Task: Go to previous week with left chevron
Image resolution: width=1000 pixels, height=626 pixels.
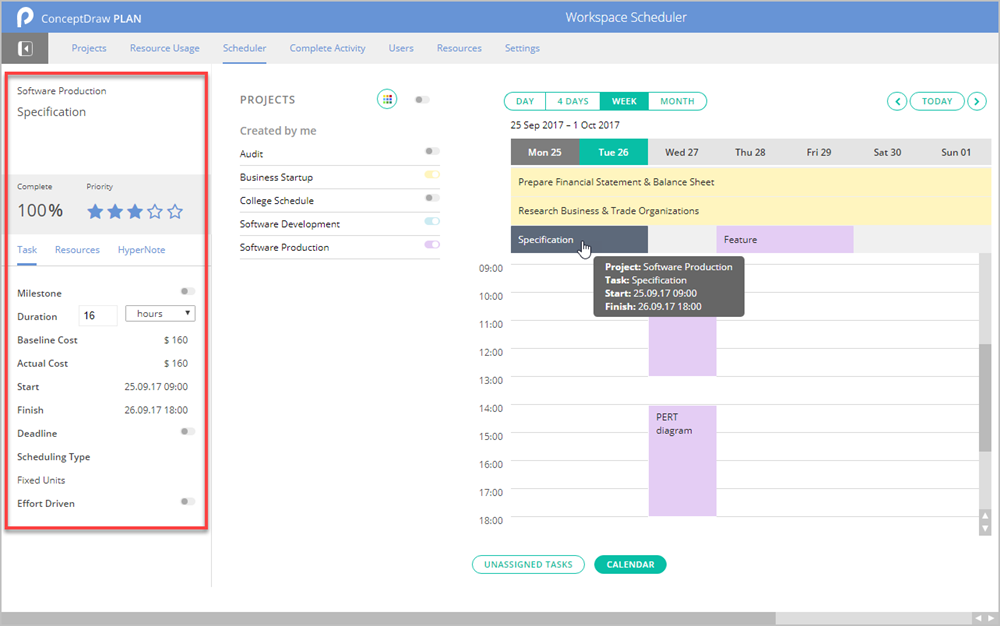Action: 897,101
